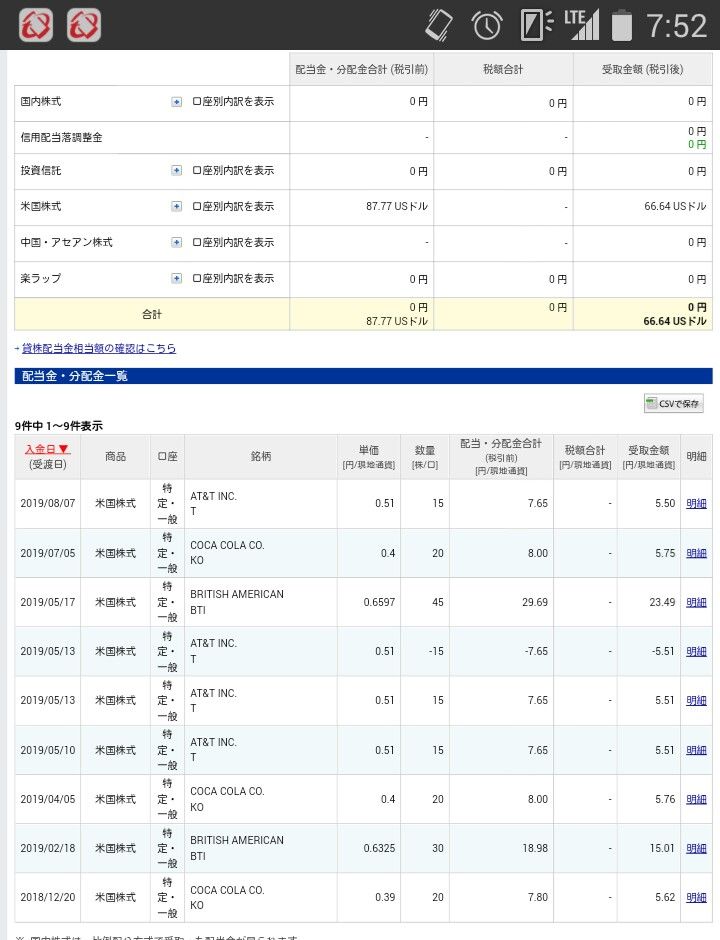Image resolution: width=720 pixels, height=940 pixels.
Task: Select the date 2019/08/07 cell
Action: click(x=47, y=504)
